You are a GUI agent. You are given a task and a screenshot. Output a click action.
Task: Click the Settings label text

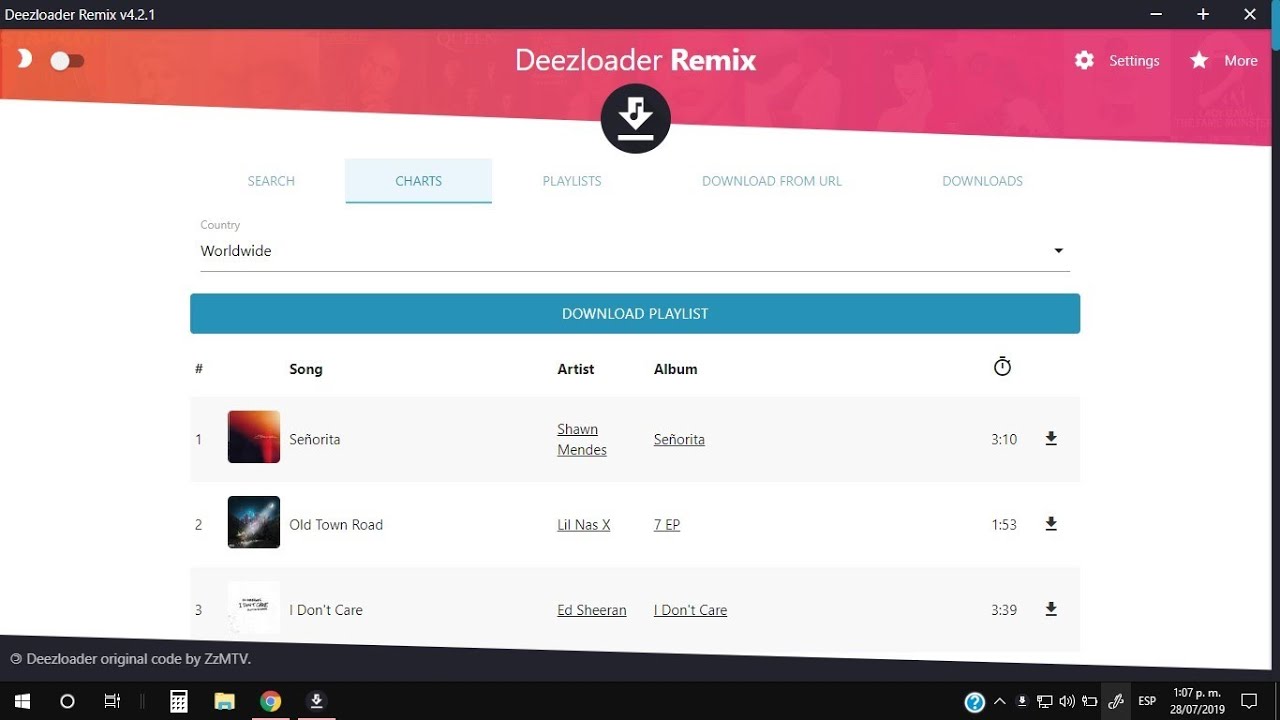pyautogui.click(x=1134, y=60)
